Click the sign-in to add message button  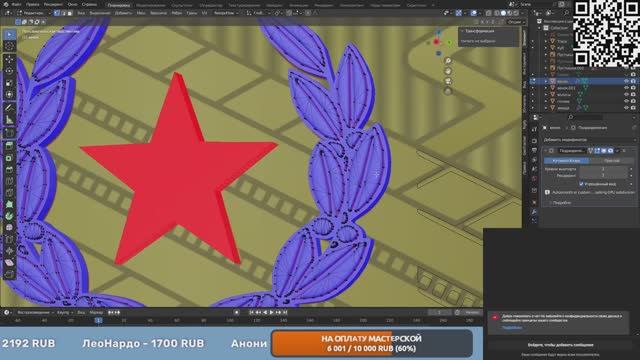pos(560,345)
